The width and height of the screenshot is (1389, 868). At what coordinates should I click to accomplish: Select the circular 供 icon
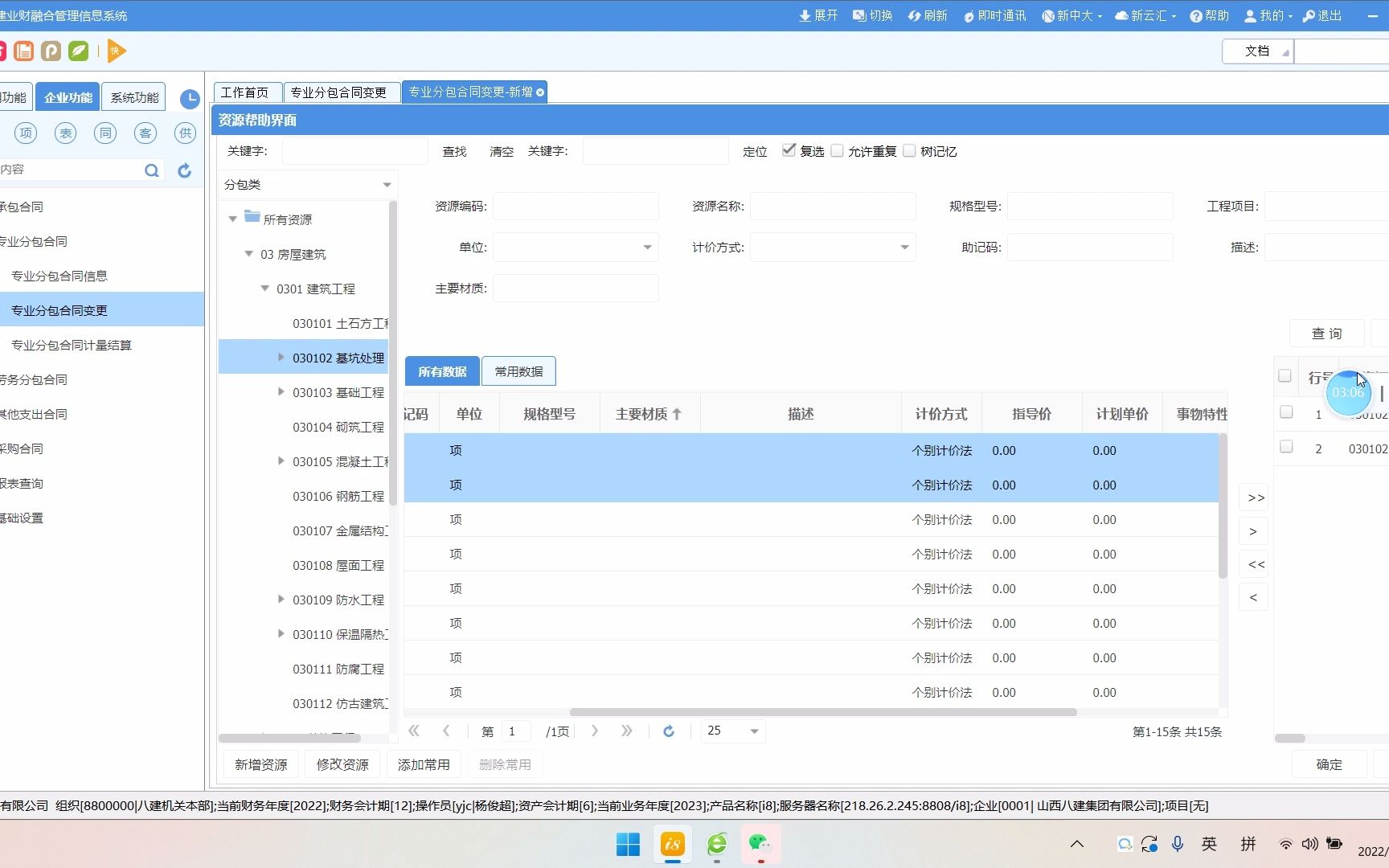click(x=186, y=133)
